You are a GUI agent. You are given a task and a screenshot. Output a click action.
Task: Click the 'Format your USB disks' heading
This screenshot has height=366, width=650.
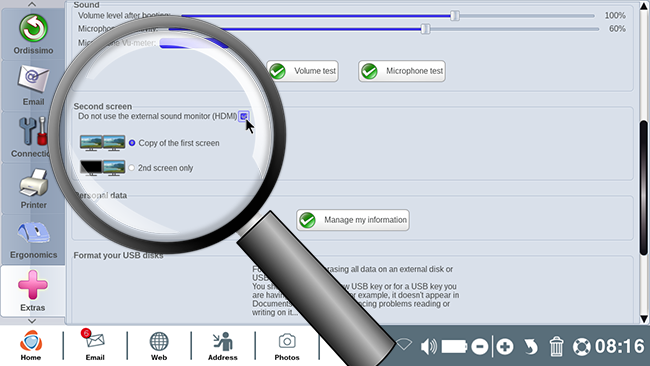(118, 255)
